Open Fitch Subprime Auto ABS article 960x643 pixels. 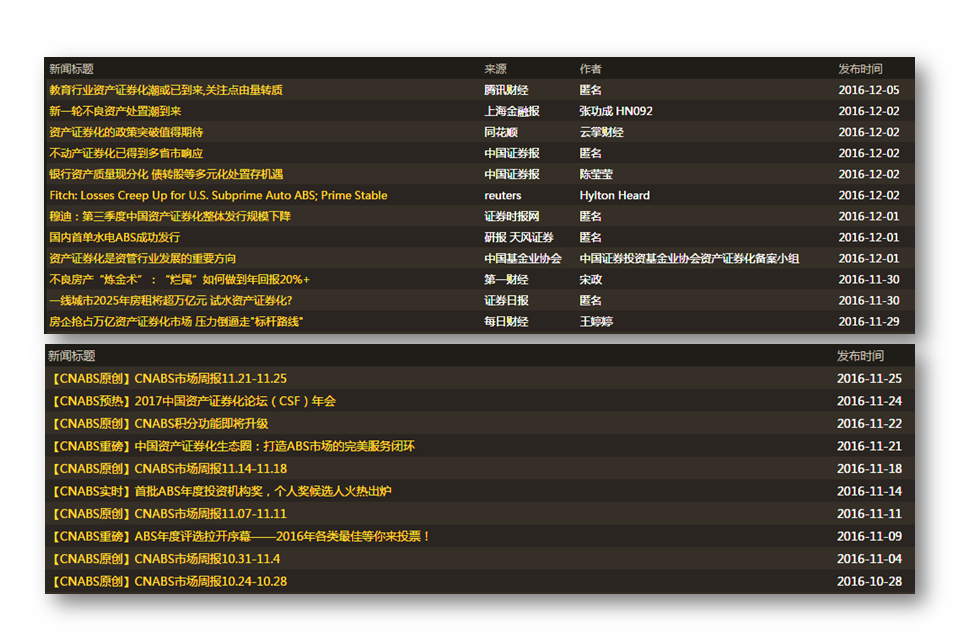pos(219,195)
